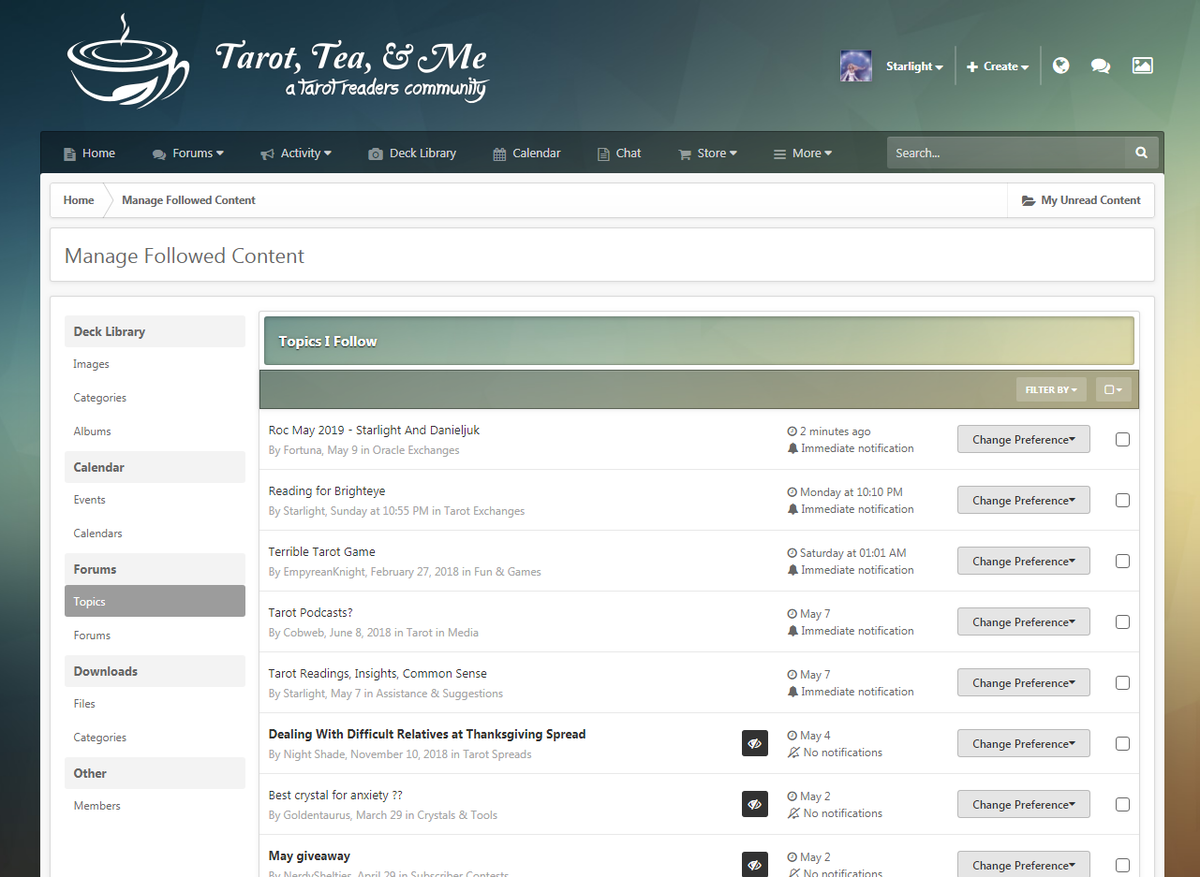
Task: Click the Starlight user avatar
Action: (855, 66)
